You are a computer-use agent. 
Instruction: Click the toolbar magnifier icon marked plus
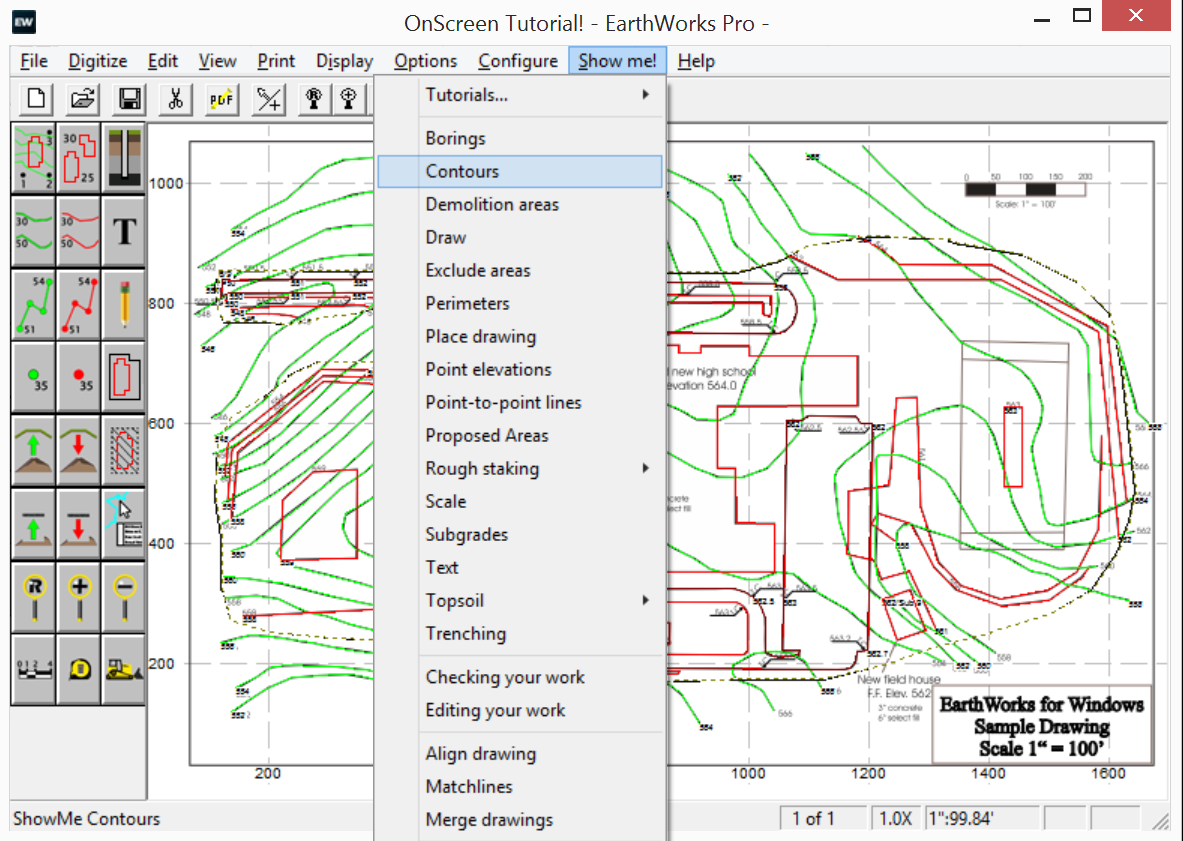tap(349, 99)
